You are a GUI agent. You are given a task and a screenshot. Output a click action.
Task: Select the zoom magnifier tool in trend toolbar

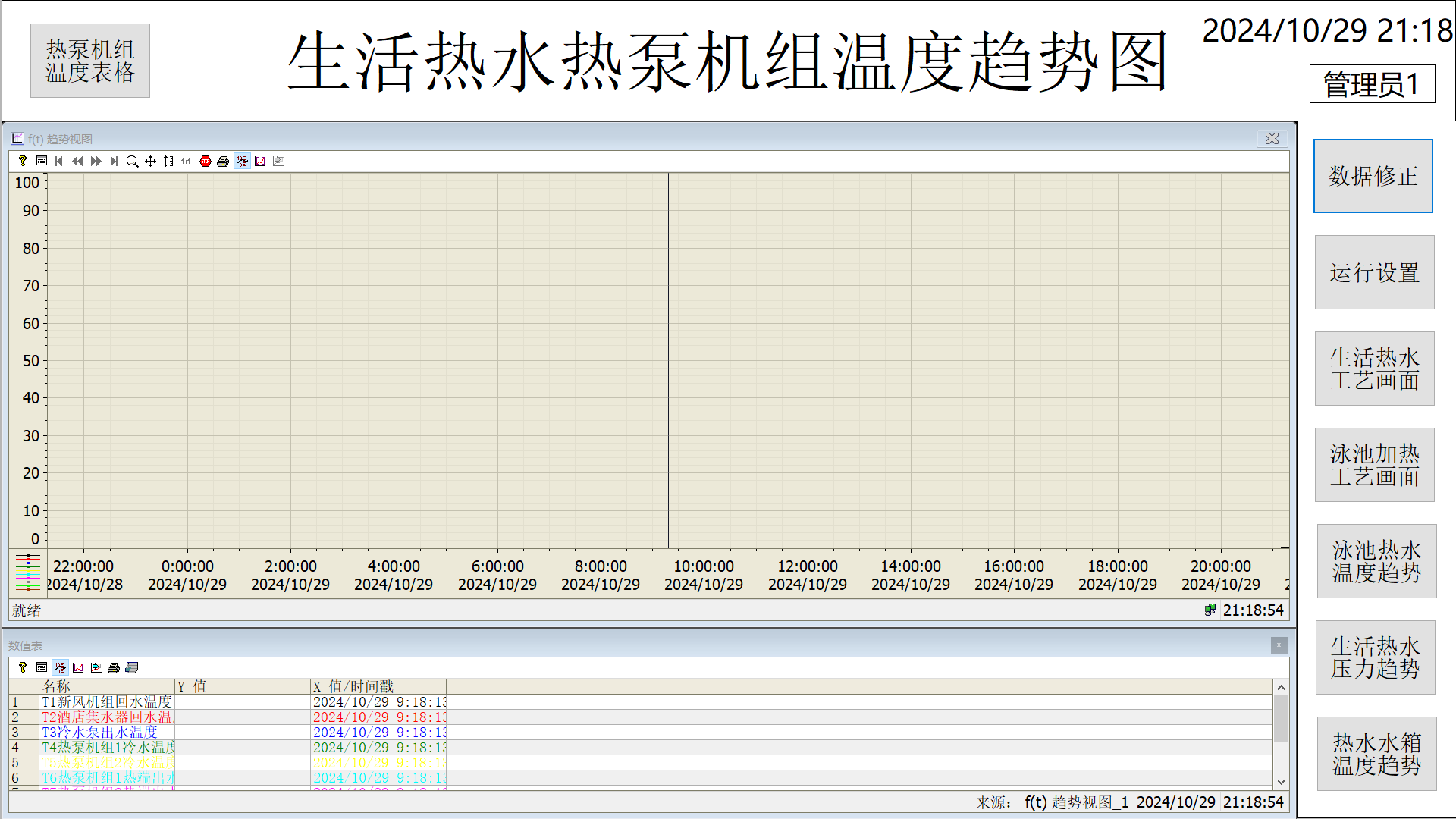(x=132, y=162)
